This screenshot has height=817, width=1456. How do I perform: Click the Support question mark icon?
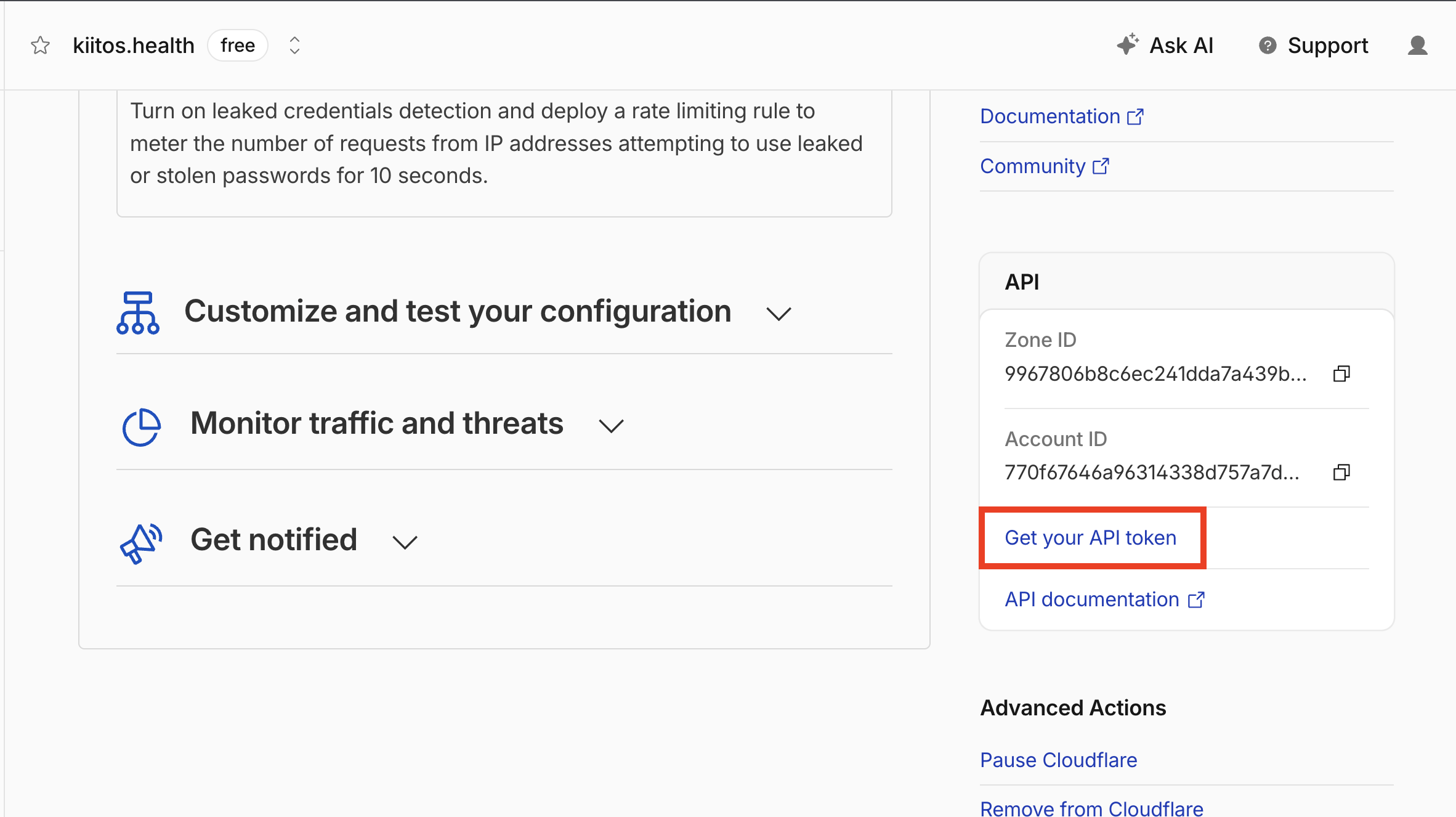tap(1268, 46)
